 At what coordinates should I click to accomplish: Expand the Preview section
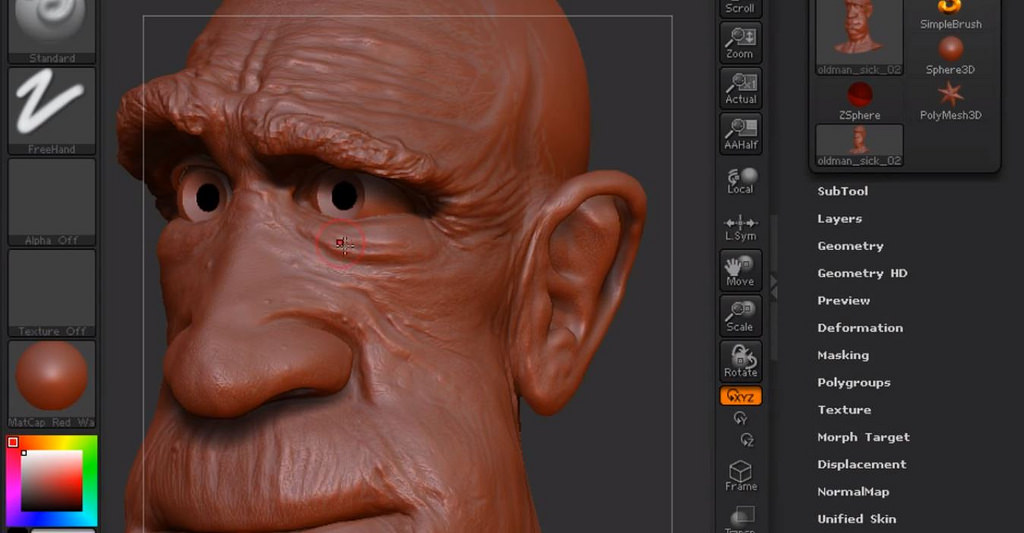pyautogui.click(x=844, y=301)
